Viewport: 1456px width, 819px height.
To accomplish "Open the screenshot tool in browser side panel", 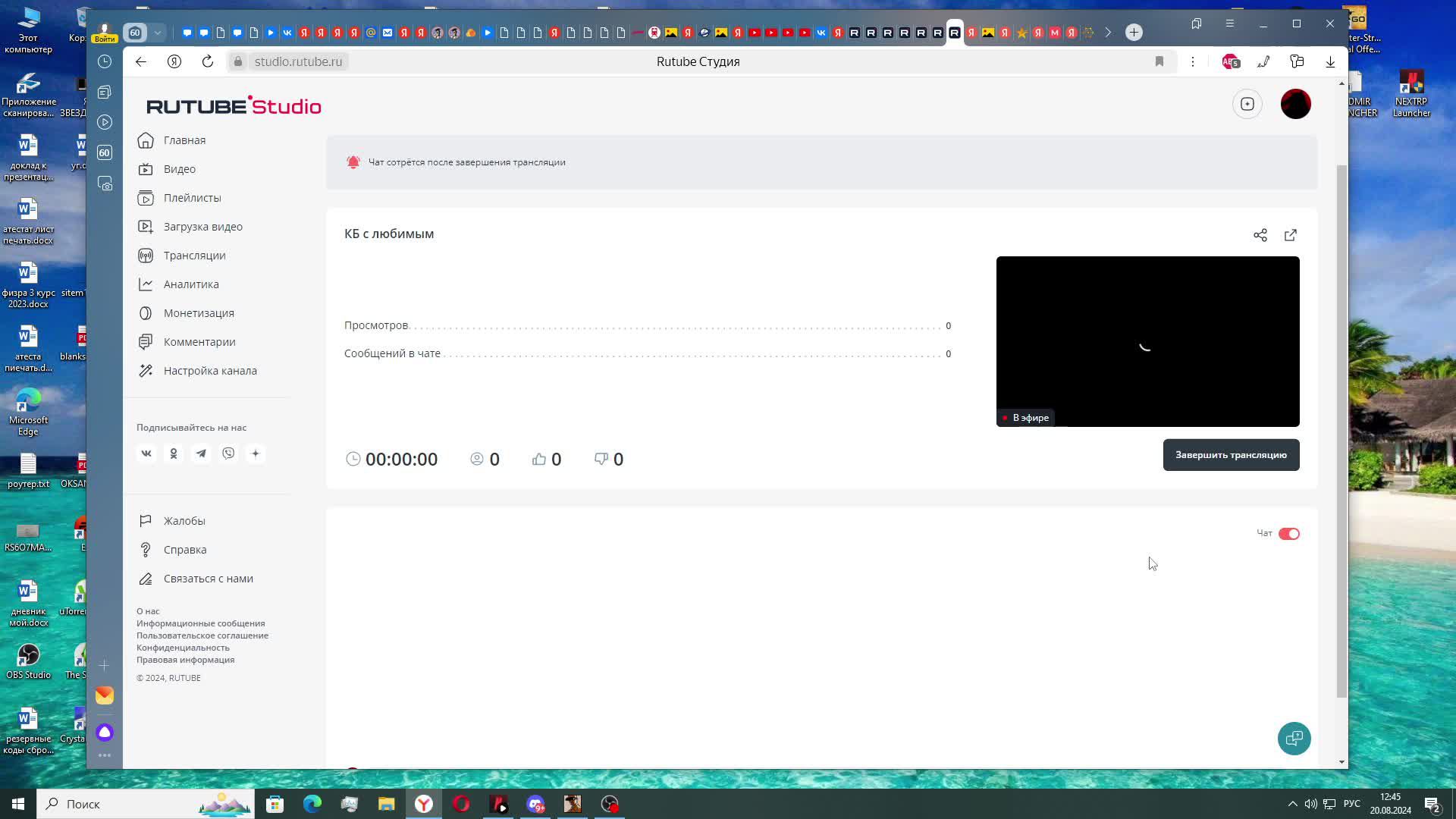I will (x=105, y=184).
